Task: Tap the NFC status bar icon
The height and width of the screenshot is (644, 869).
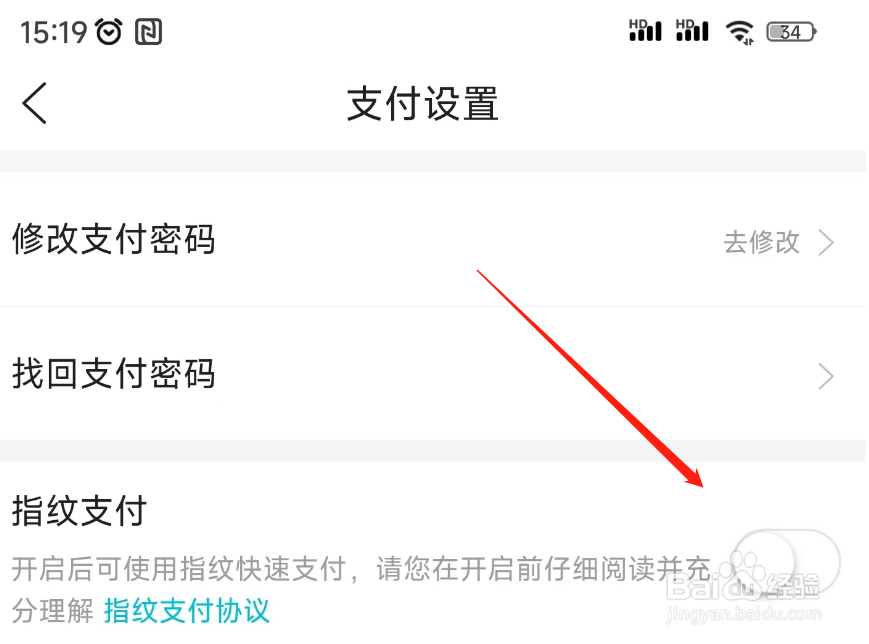Action: [149, 32]
